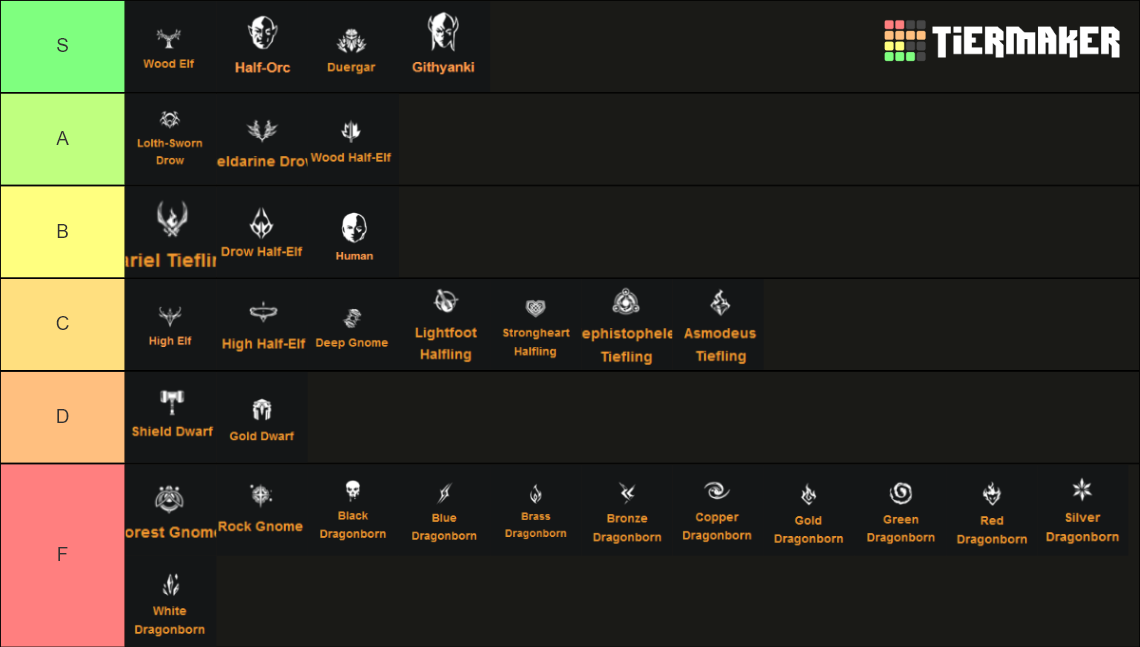Select the Gold Dwarf helmet icon
Screen dimensions: 1140x647
[262, 409]
